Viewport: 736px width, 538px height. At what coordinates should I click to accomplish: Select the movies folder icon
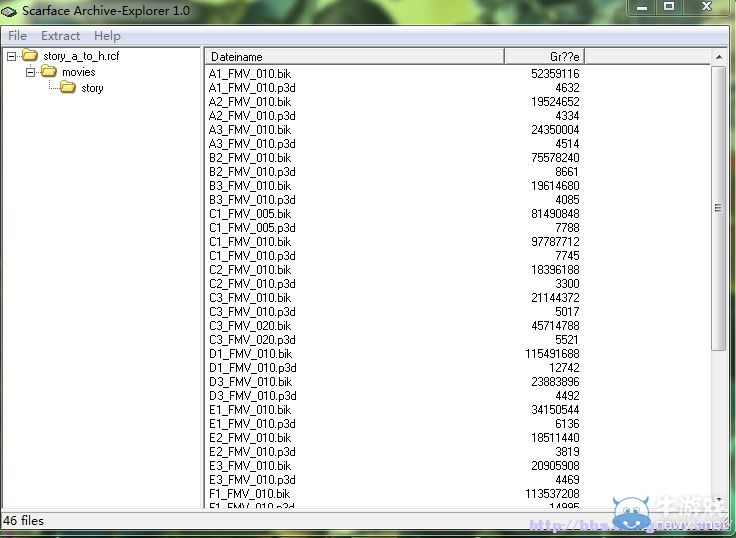tap(49, 71)
